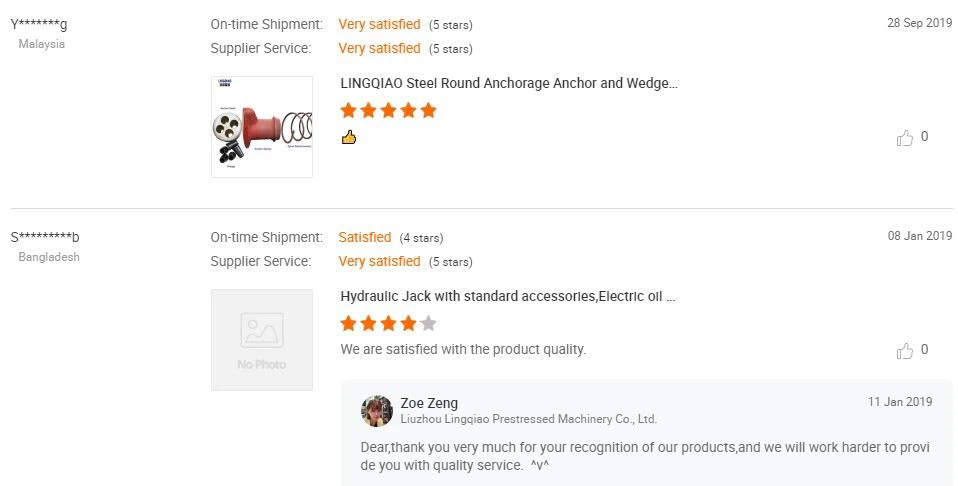Click Liuzhou Lingqiao Prestressed Machinery company name

[528, 419]
